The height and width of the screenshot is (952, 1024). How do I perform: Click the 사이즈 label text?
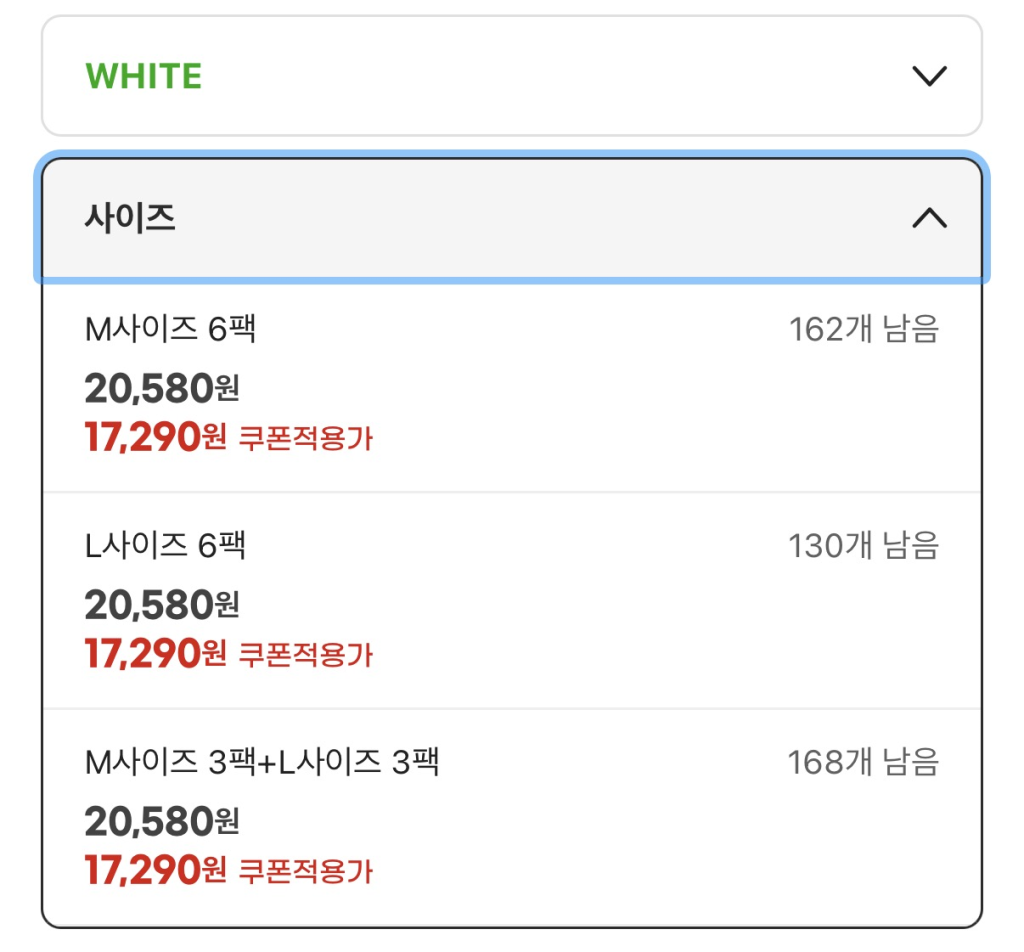click(x=130, y=218)
